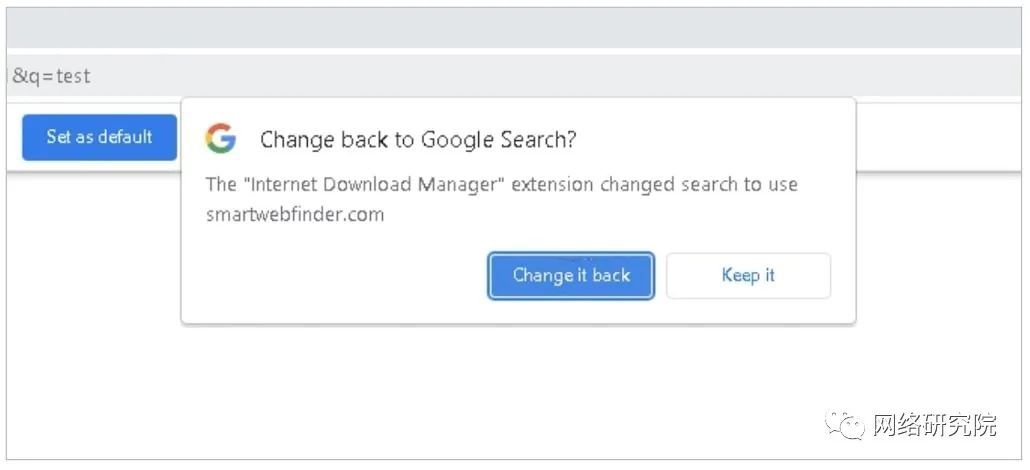1030x470 pixels.
Task: Click the smartwebfinder.com text
Action: click(x=295, y=215)
